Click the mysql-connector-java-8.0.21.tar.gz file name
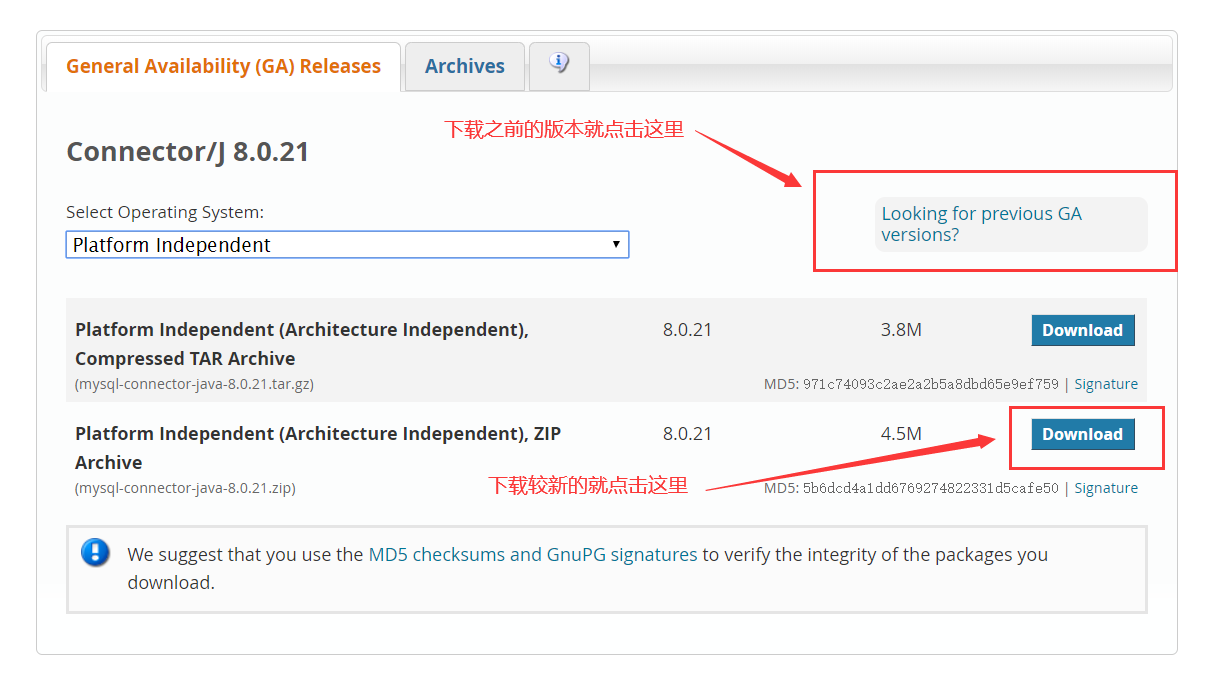 (193, 383)
